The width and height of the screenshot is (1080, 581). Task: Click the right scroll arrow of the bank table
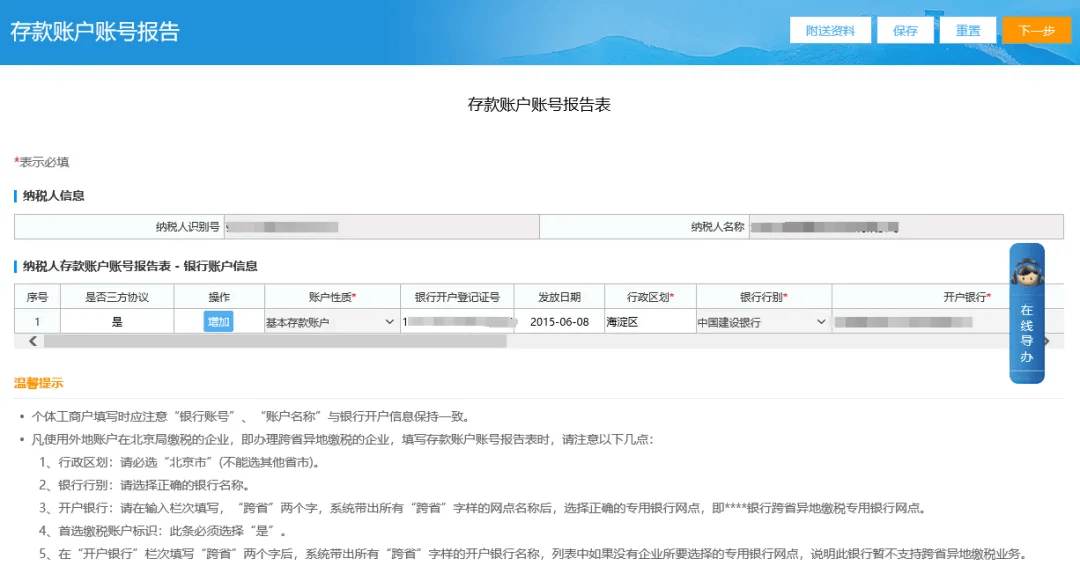coord(1046,342)
